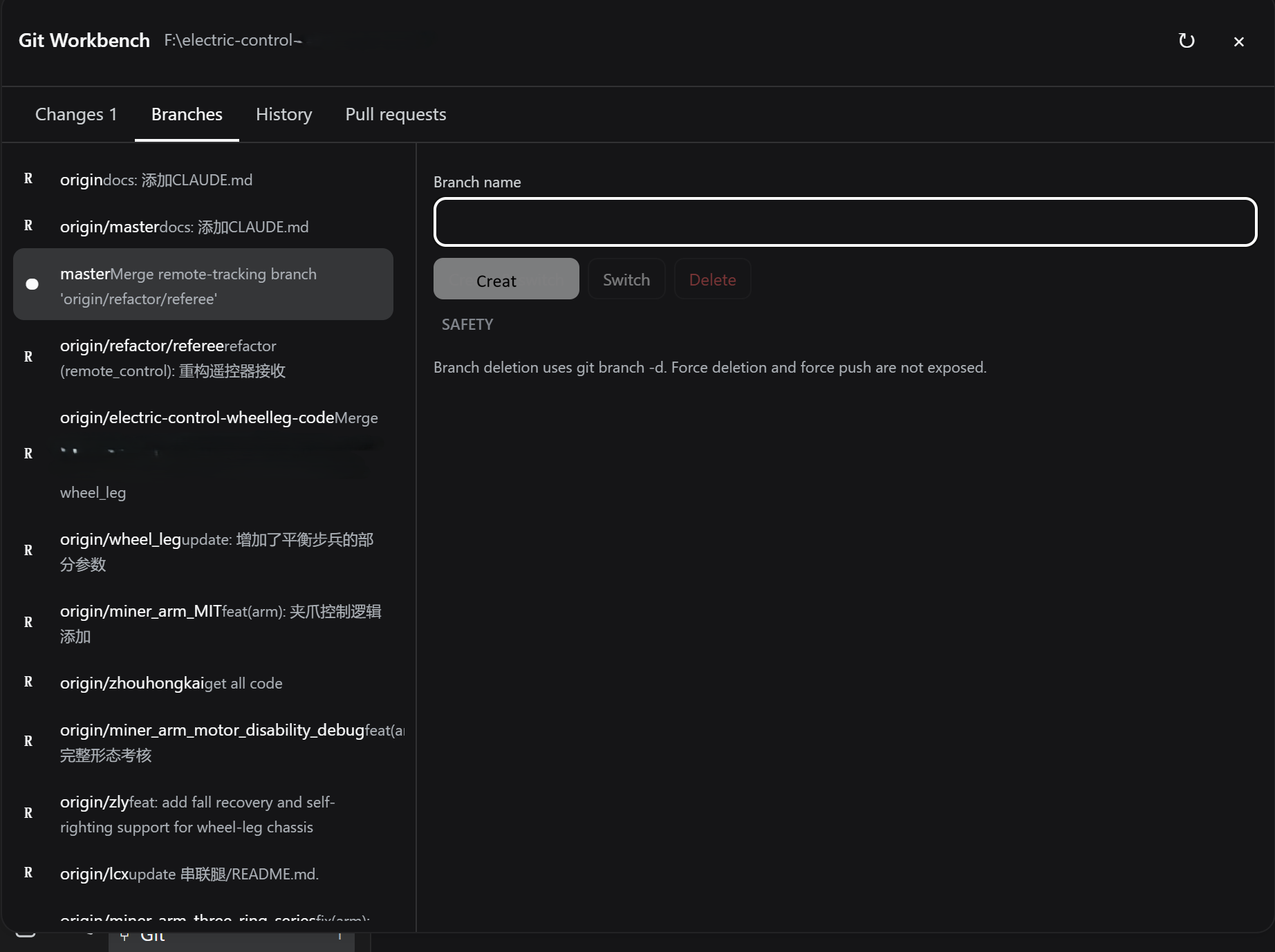Click the current-branch dot beside master
Screen dimensions: 1275x952
(32, 284)
